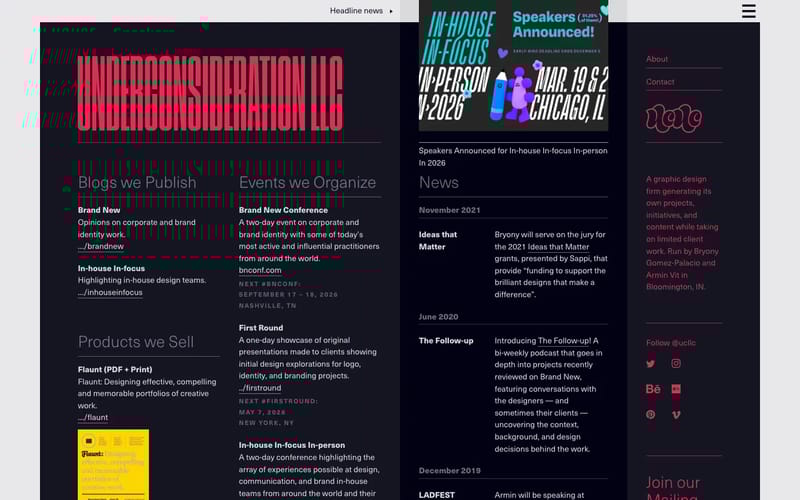Open the ../brandnew blog link
The width and height of the screenshot is (800, 500).
[101, 246]
